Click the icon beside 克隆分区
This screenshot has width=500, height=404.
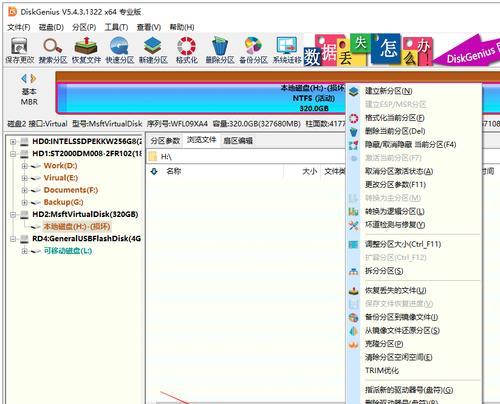tap(354, 344)
